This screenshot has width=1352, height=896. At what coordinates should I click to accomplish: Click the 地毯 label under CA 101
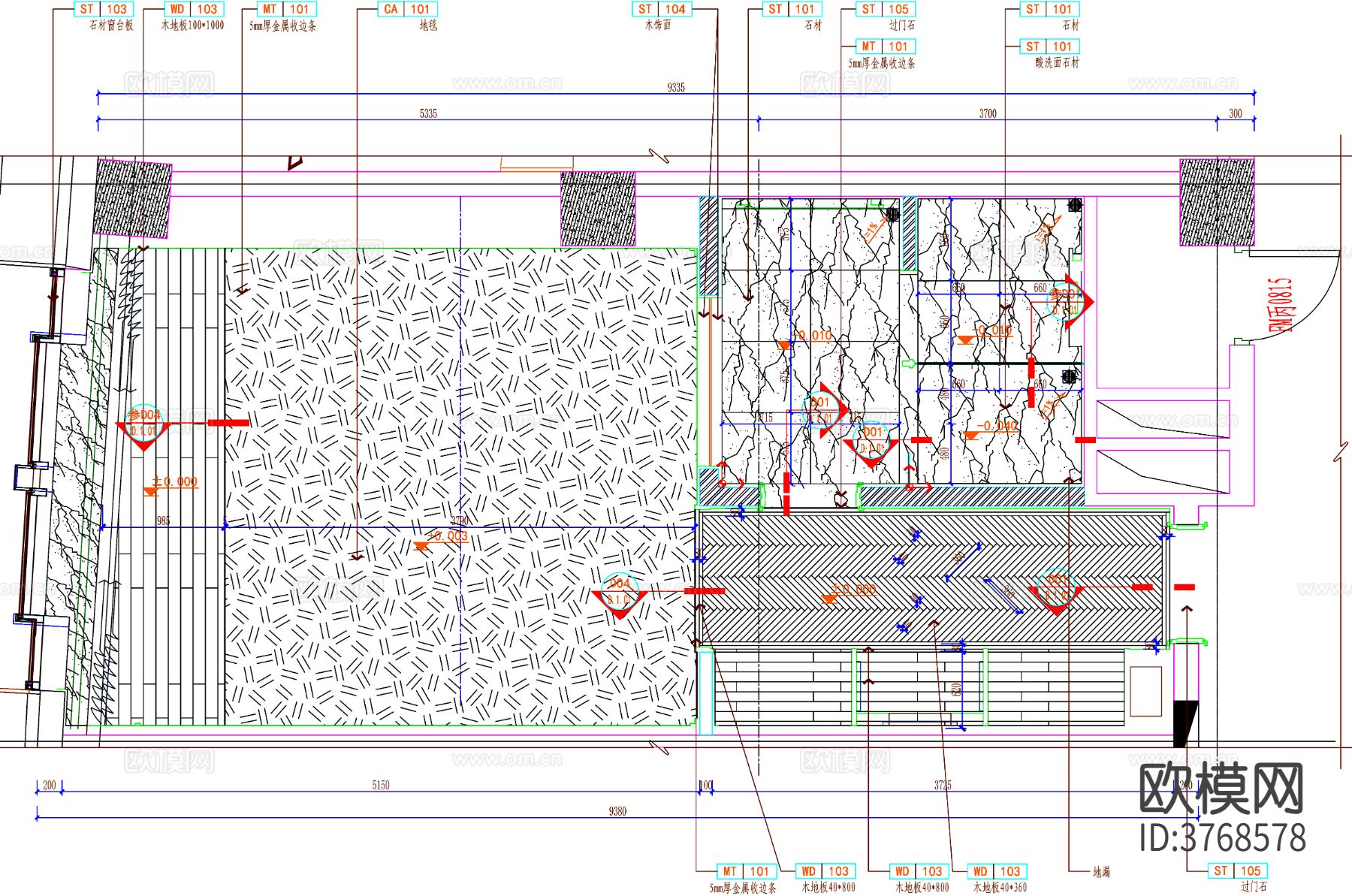428,26
